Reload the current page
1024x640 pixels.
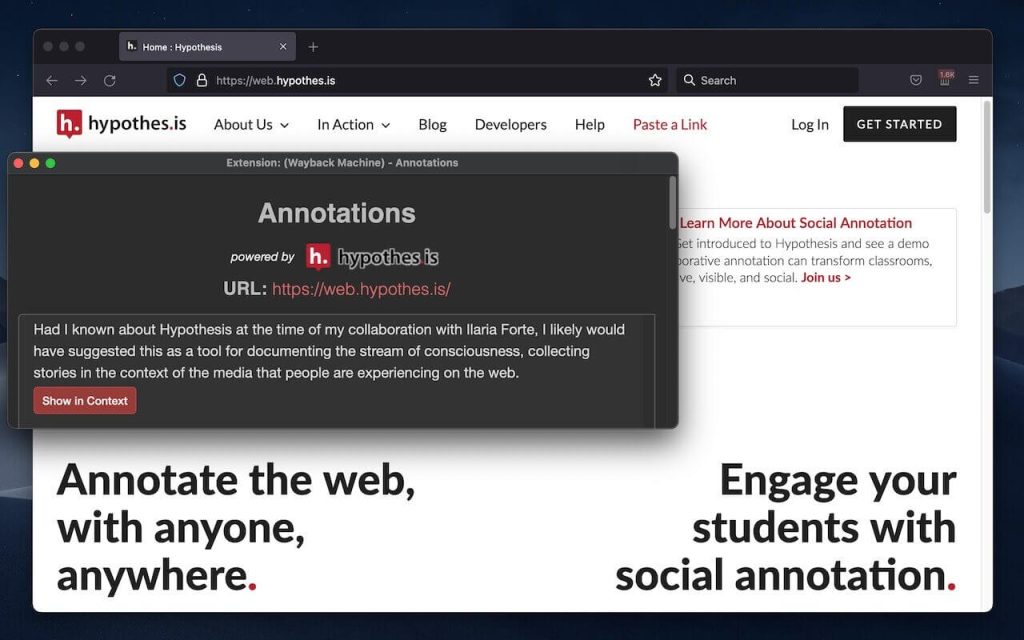coord(110,80)
